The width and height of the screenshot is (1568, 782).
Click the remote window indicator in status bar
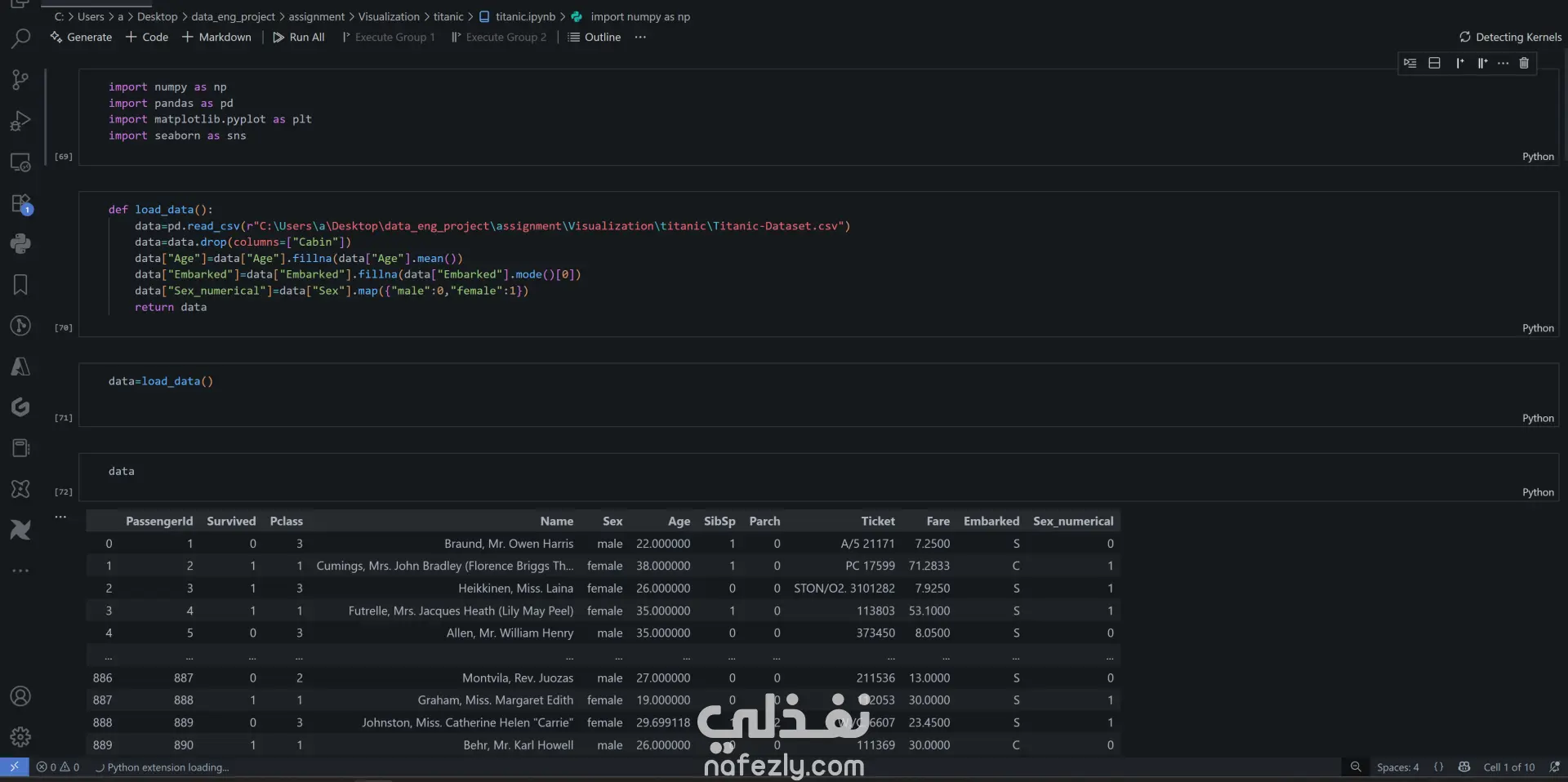pos(14,766)
